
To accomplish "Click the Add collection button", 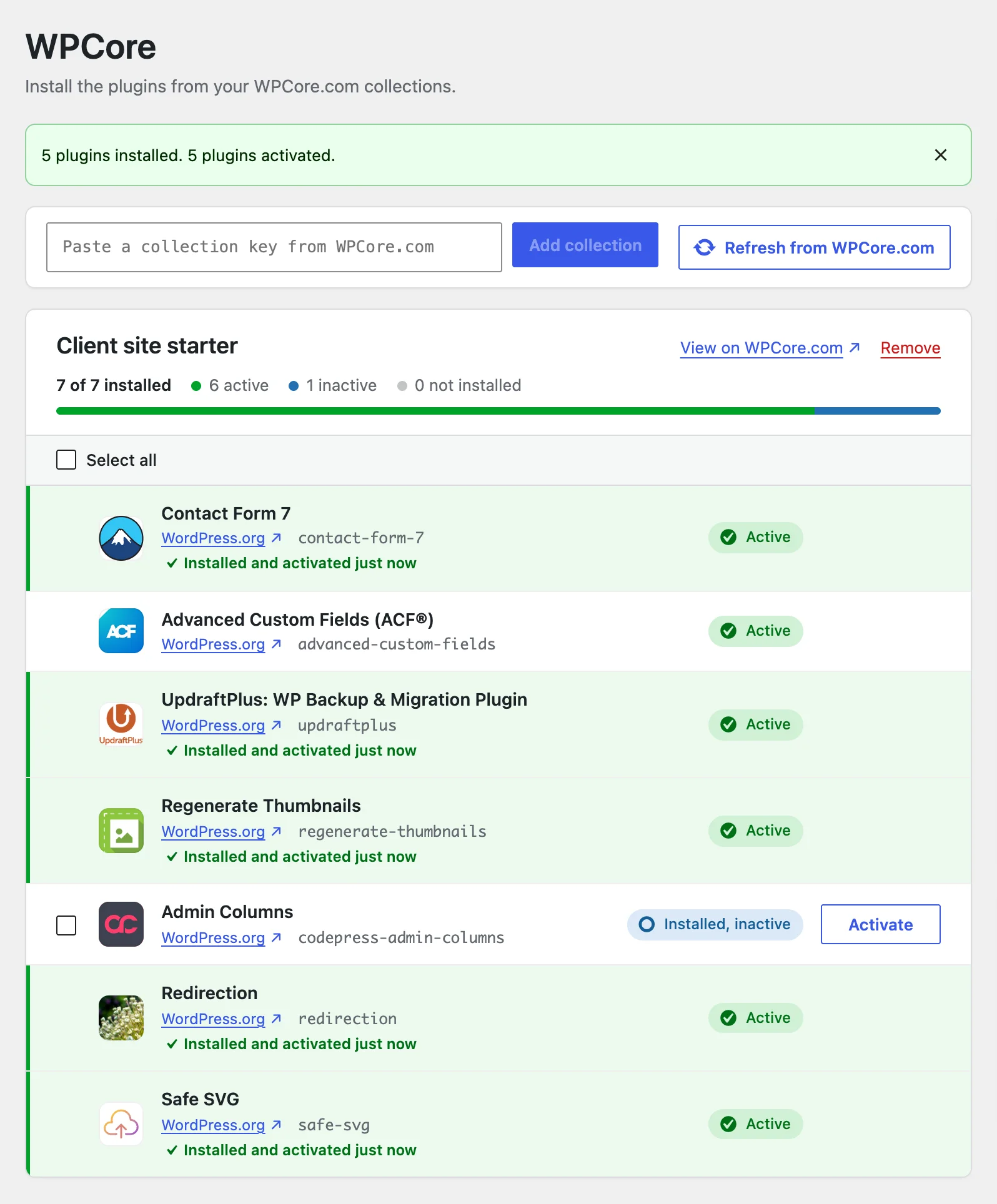I will pyautogui.click(x=585, y=245).
